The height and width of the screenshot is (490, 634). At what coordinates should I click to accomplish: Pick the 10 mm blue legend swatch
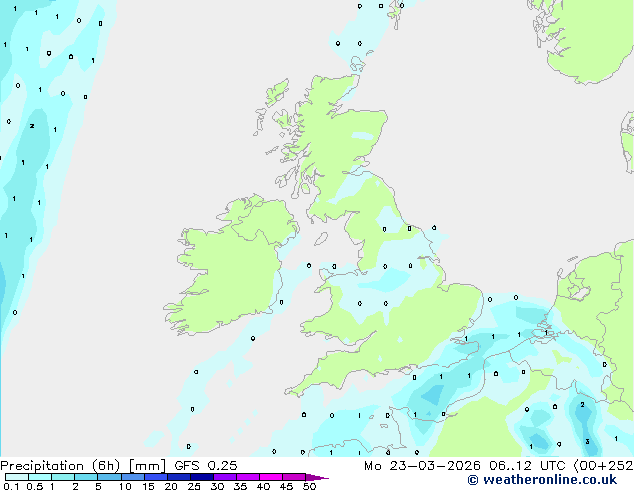coord(133,477)
